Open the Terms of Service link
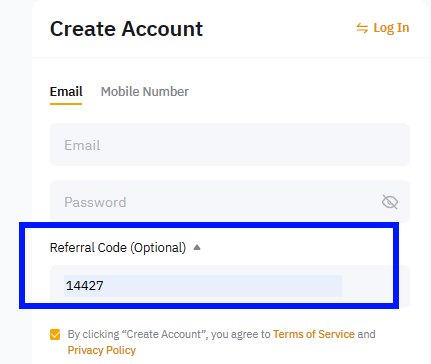The height and width of the screenshot is (364, 431). (x=314, y=334)
